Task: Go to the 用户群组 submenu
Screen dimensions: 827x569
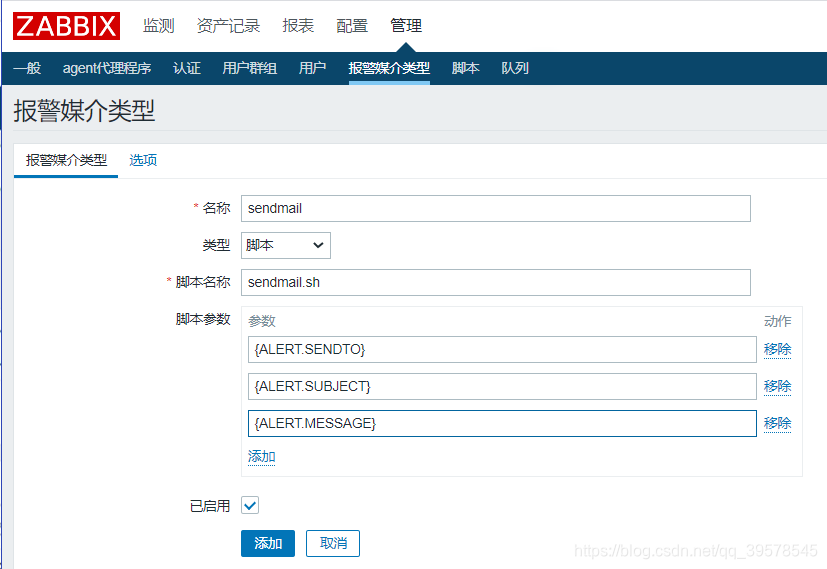Action: (249, 68)
